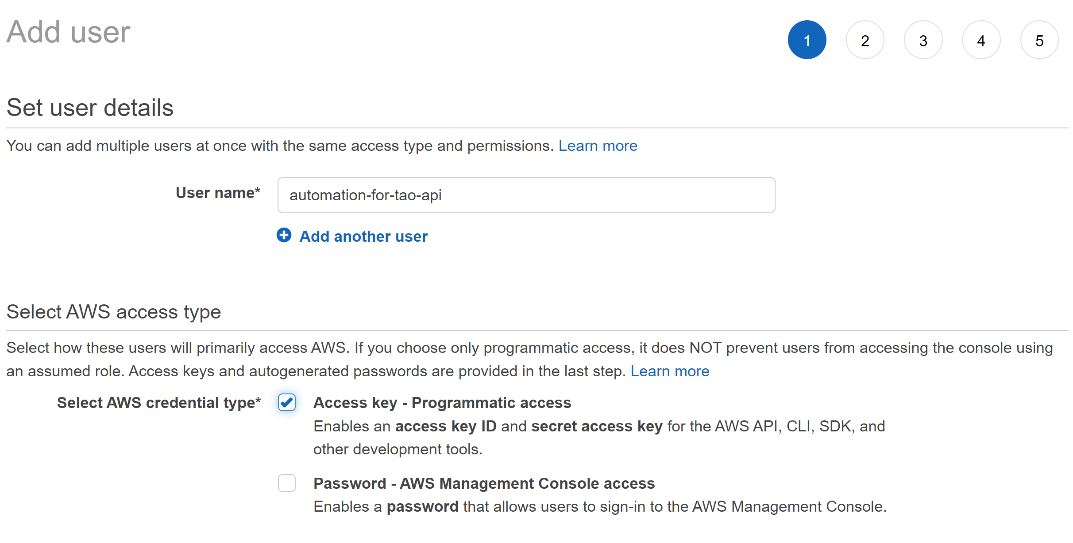Go to step 1 in the wizard

click(x=807, y=41)
